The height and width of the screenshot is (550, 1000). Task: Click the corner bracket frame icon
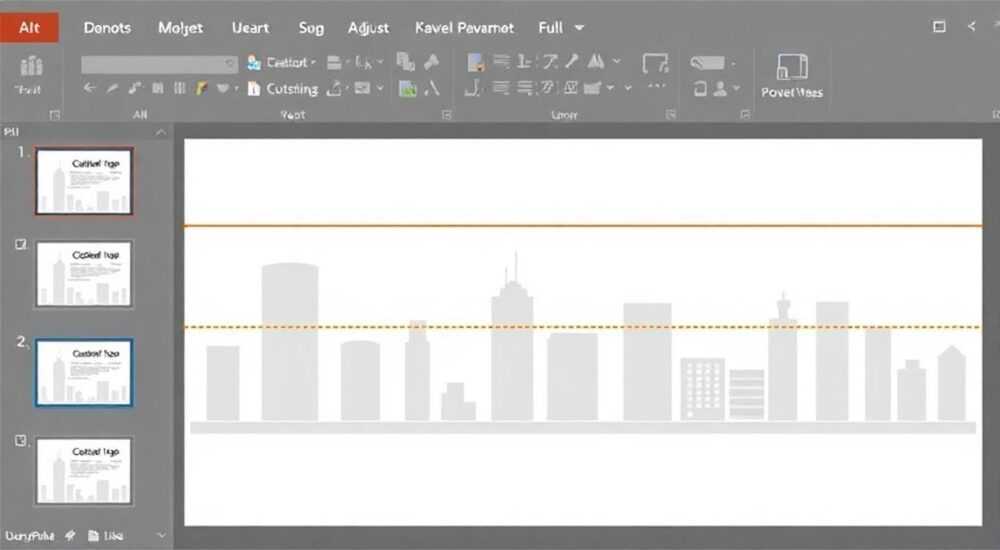pos(655,63)
